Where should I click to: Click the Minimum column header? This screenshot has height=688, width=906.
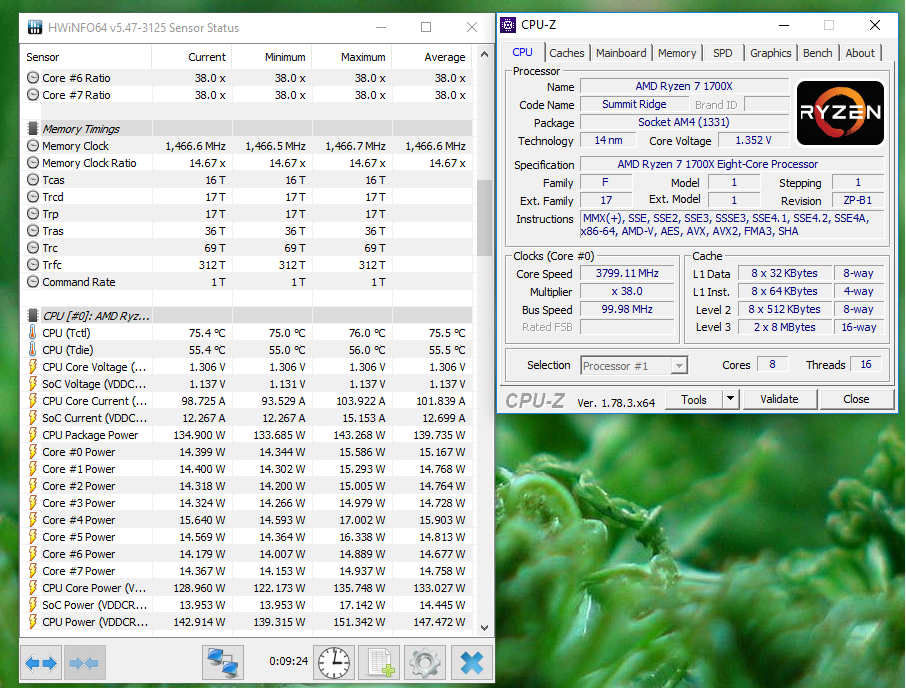pos(272,57)
